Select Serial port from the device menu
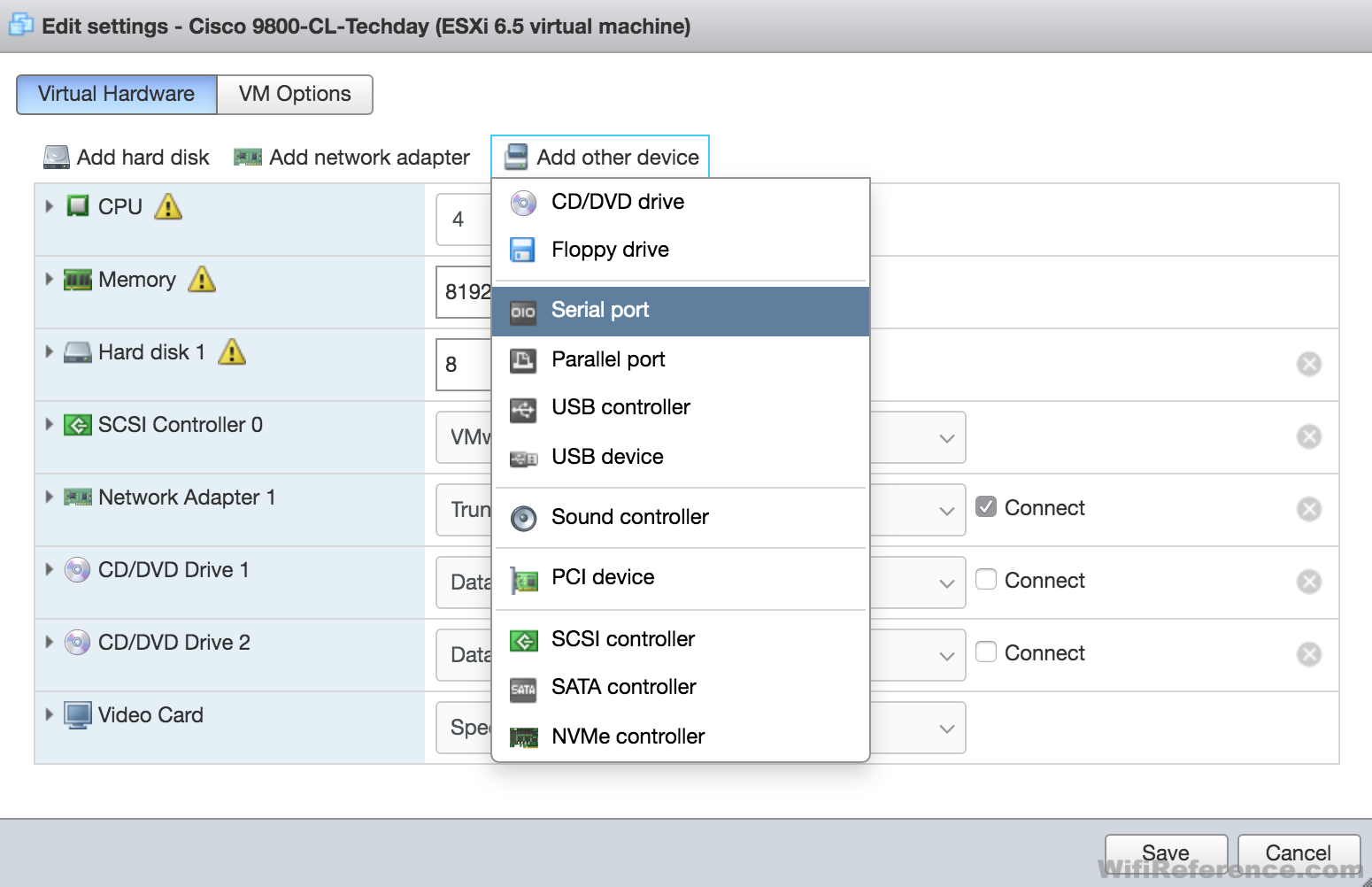1372x887 pixels. [x=681, y=311]
